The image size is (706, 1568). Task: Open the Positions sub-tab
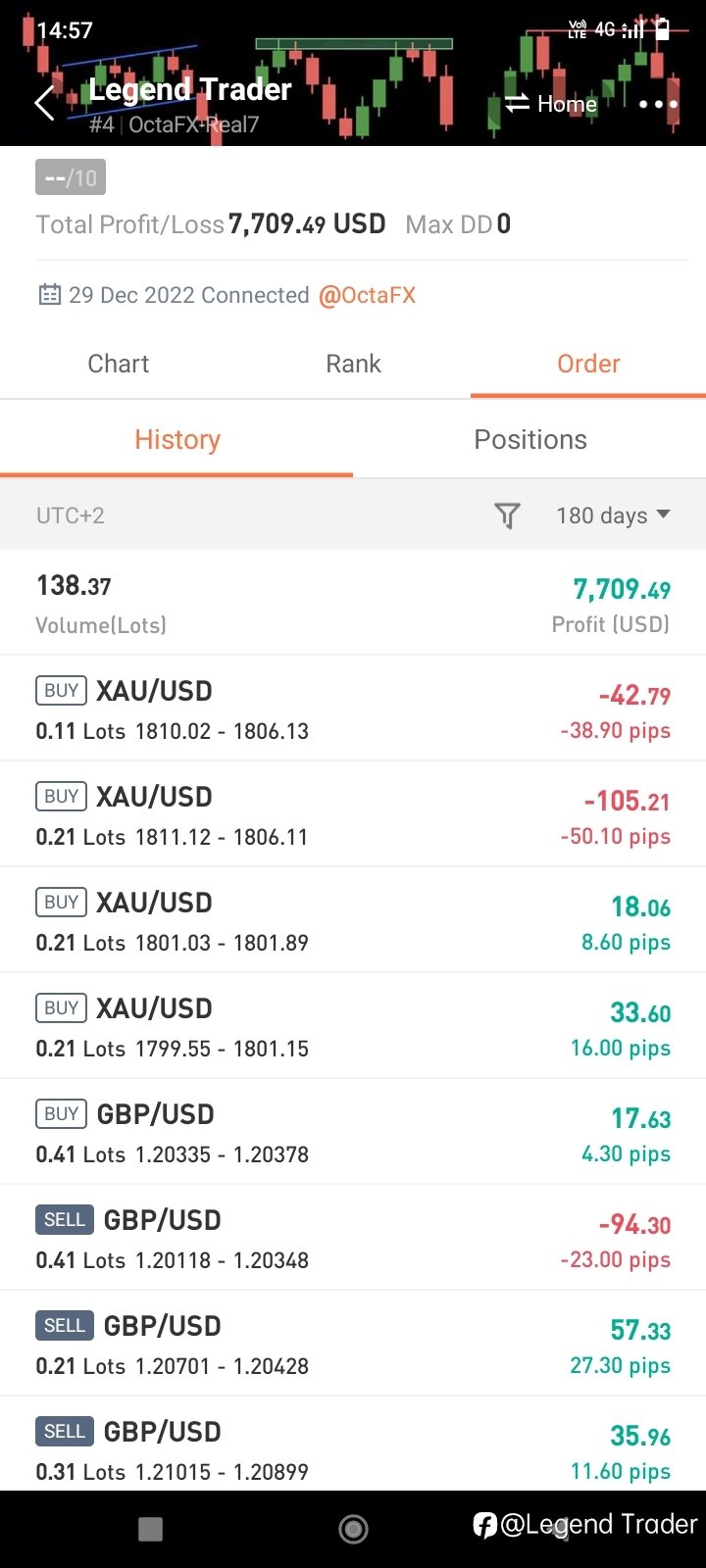coord(530,439)
